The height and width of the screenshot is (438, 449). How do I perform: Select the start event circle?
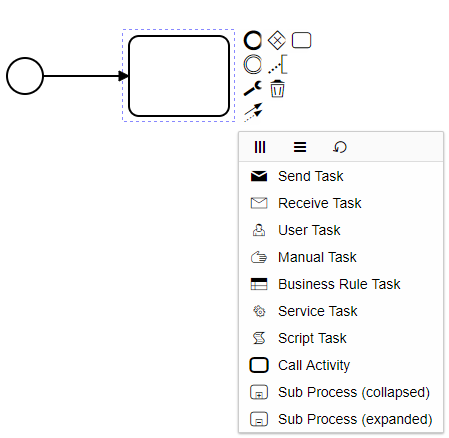click(x=25, y=76)
